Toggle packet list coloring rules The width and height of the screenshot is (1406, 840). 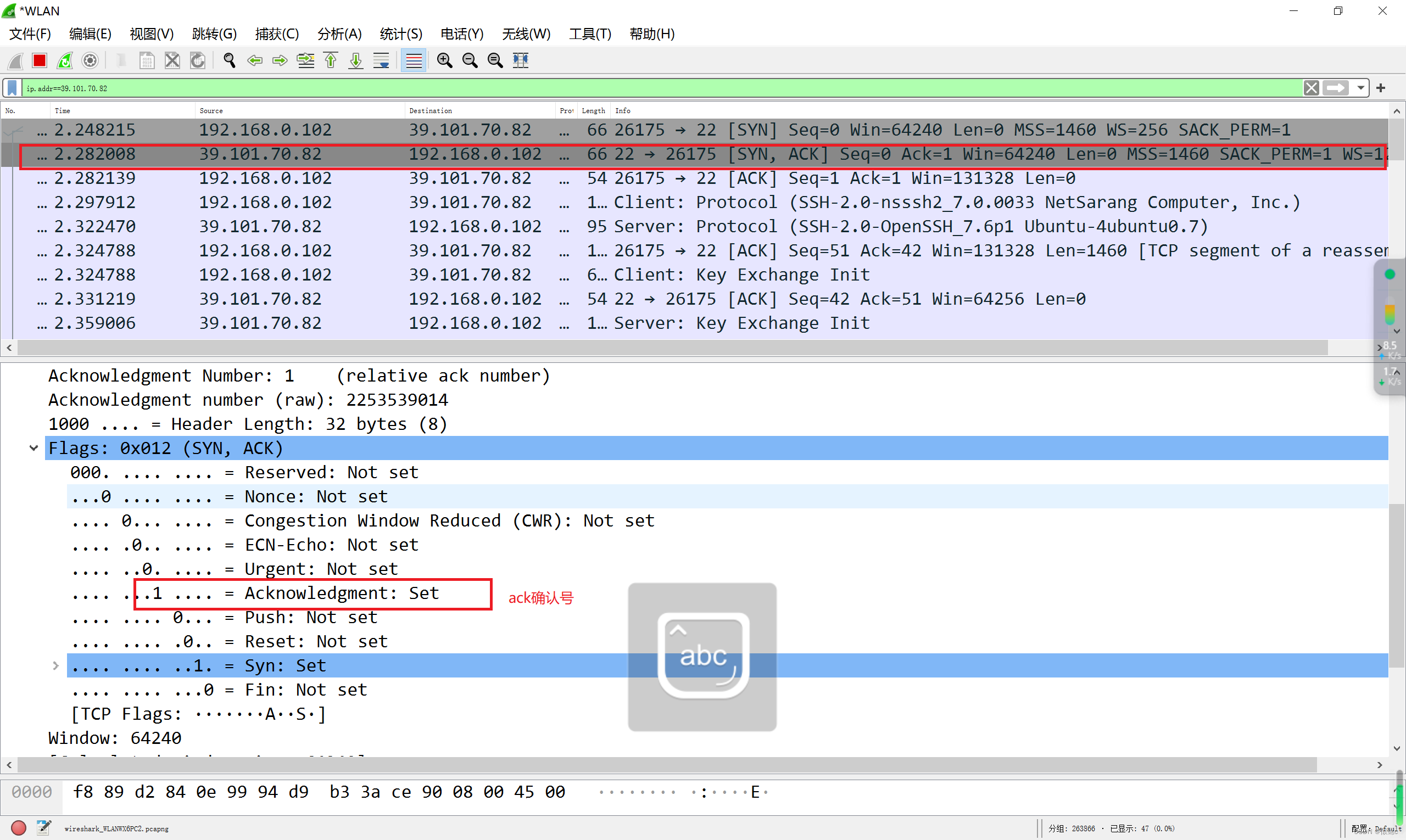(414, 60)
